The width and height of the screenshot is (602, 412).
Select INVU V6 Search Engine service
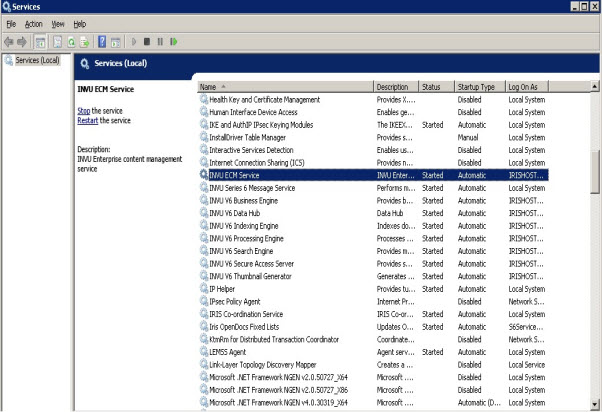(241, 251)
